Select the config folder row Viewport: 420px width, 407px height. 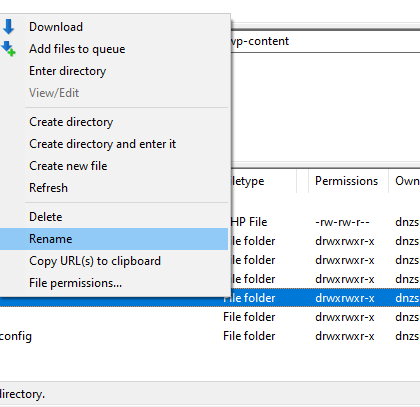click(210, 336)
